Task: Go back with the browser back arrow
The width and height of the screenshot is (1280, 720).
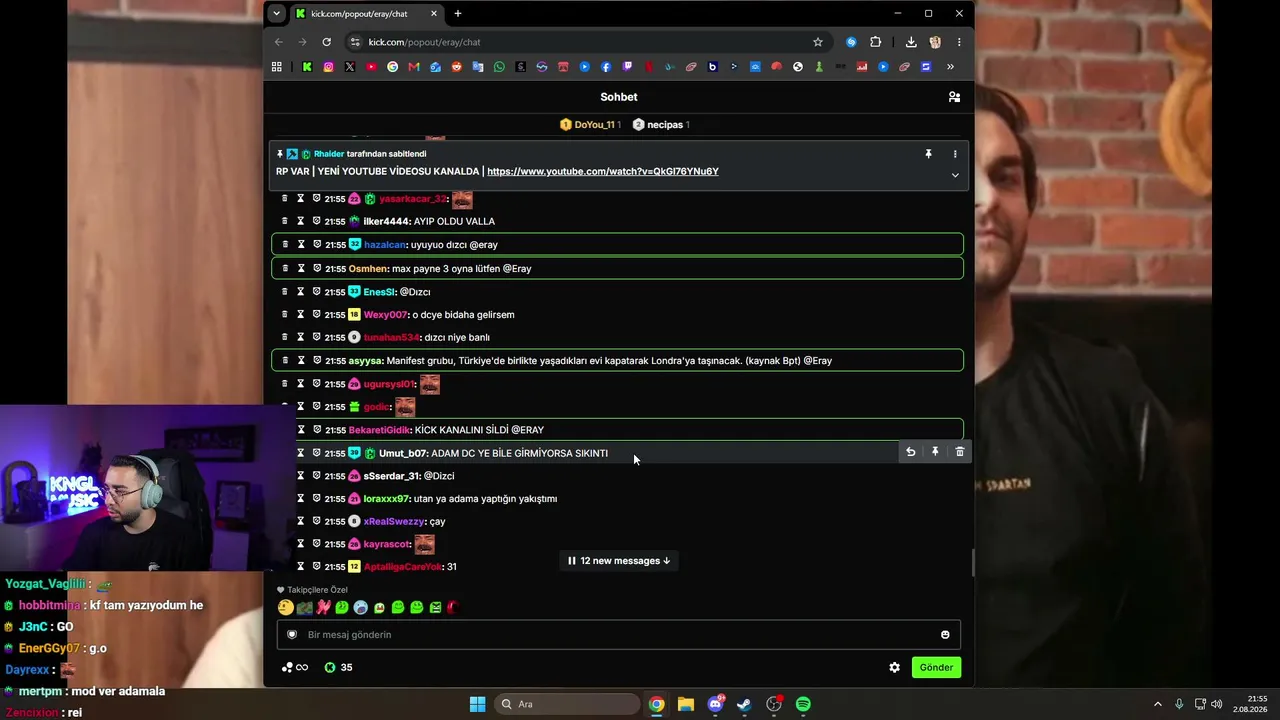Action: pyautogui.click(x=278, y=42)
